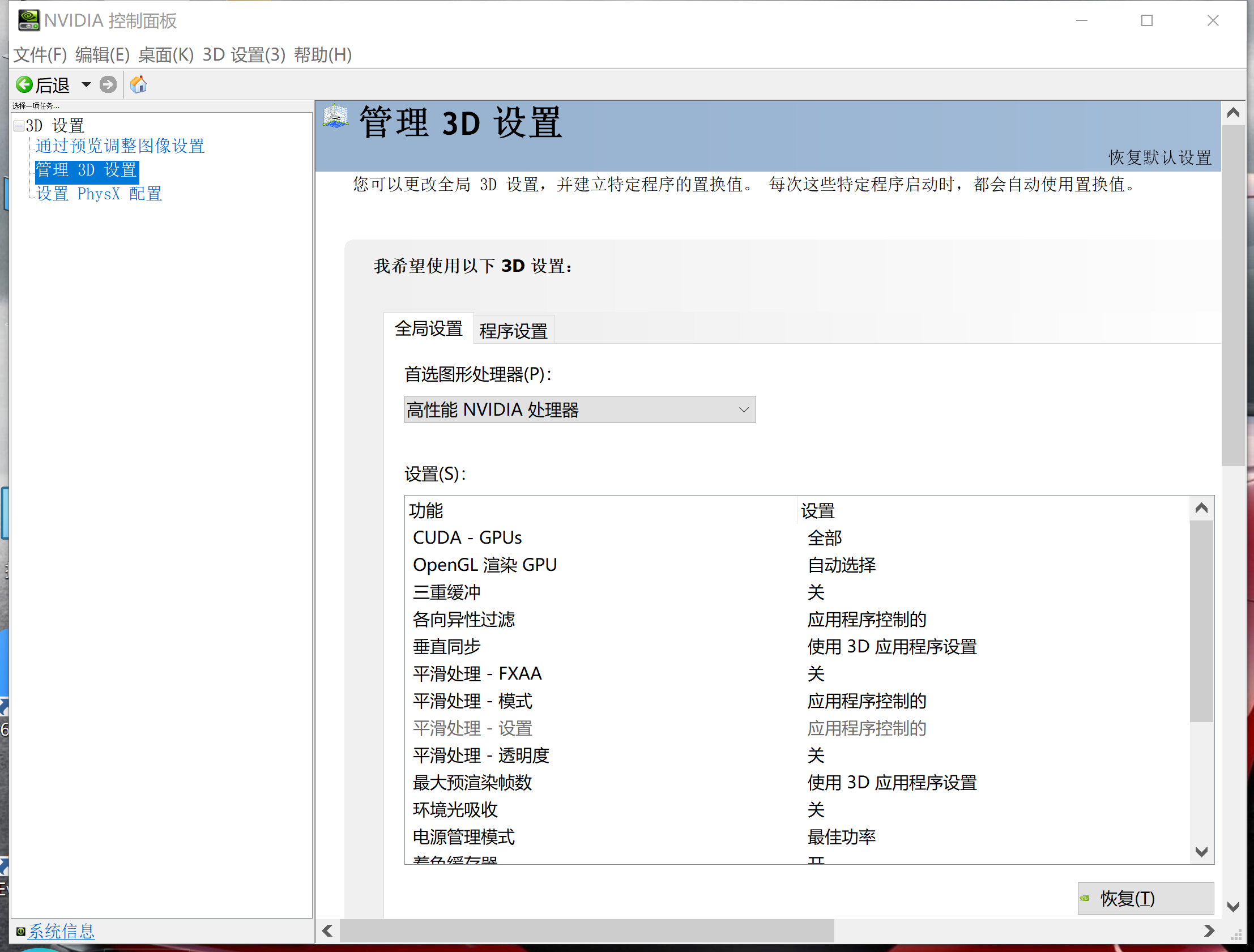Click the 最佳功率 value cell
The image size is (1254, 952).
pyautogui.click(x=842, y=837)
